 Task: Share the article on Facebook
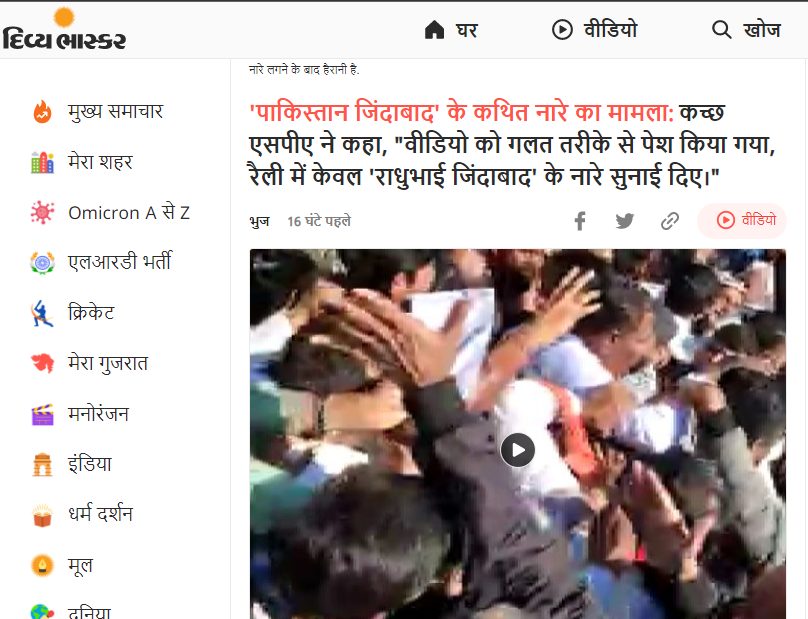580,221
